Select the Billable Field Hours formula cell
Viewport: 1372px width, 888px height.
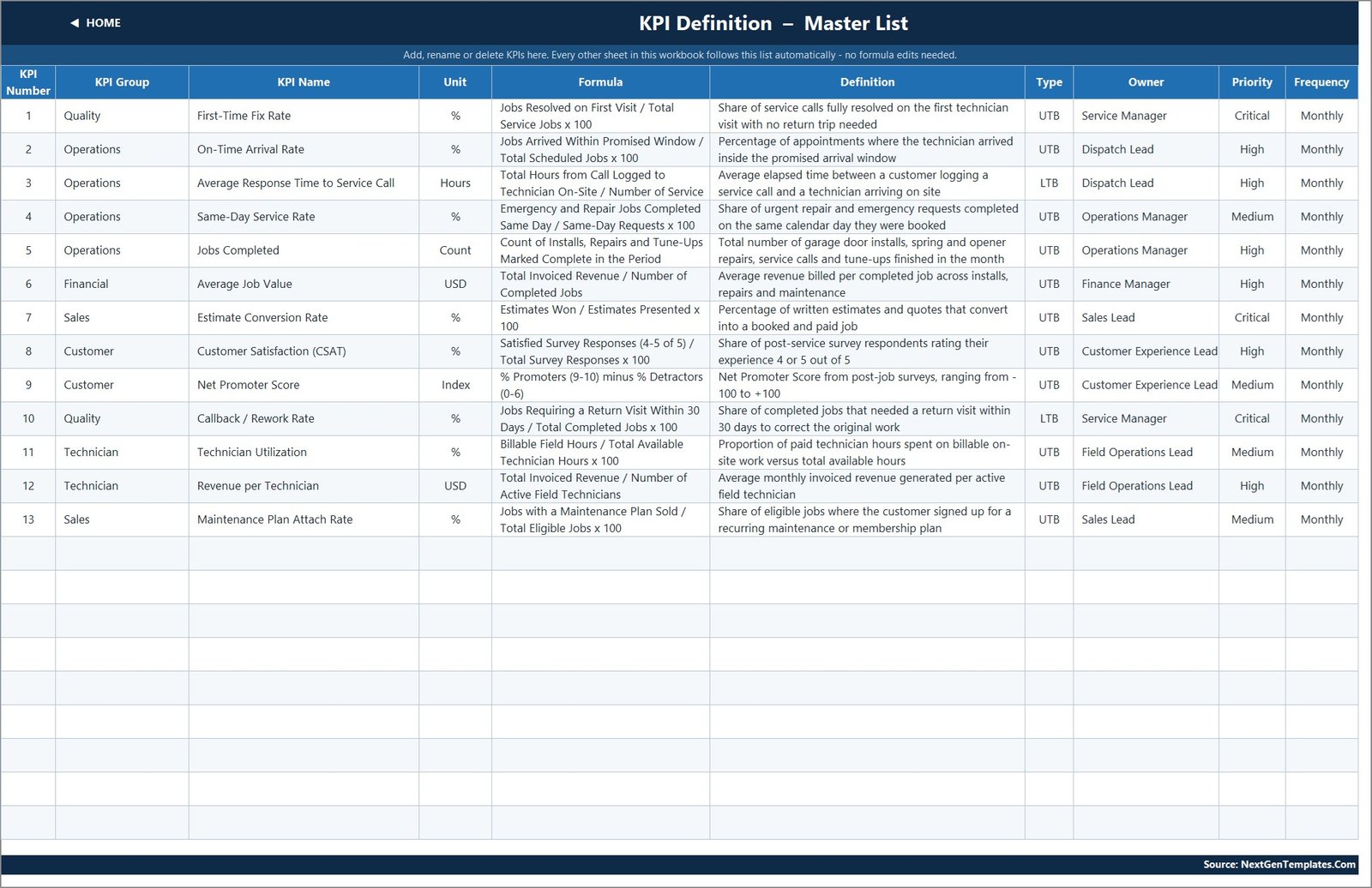pos(600,452)
